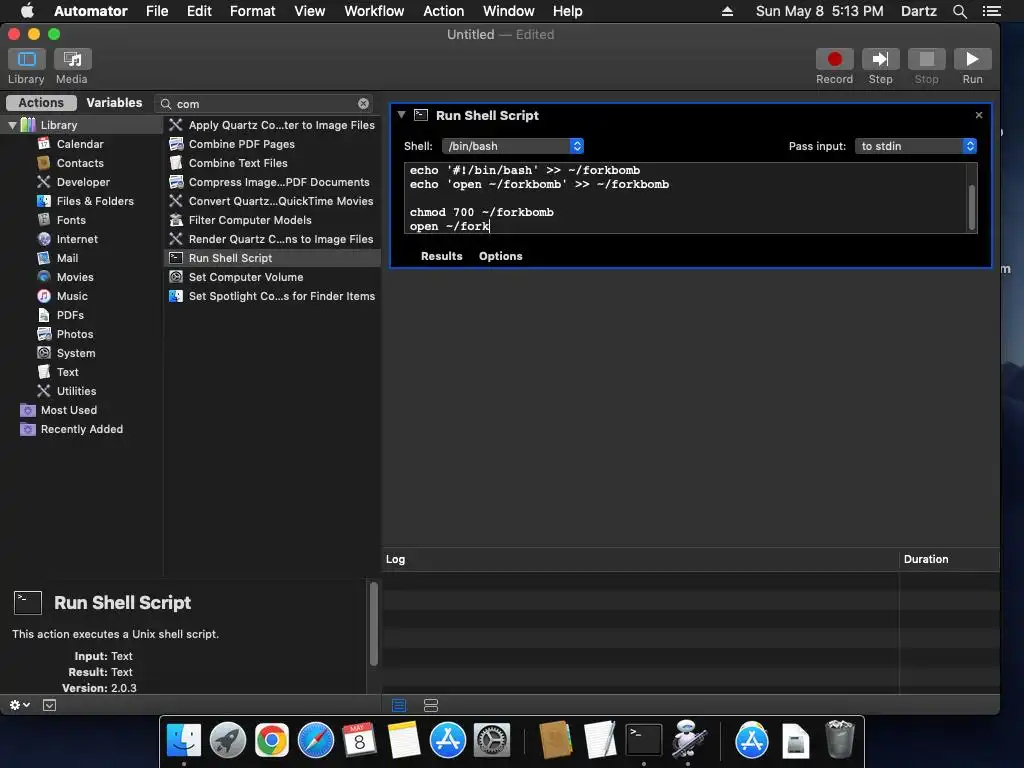
Task: Select Set Spotlight Comments for Finder Items
Action: point(272,296)
